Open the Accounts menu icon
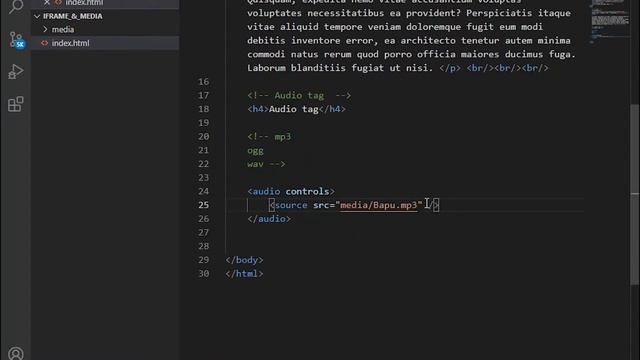The image size is (640, 360). 16,353
